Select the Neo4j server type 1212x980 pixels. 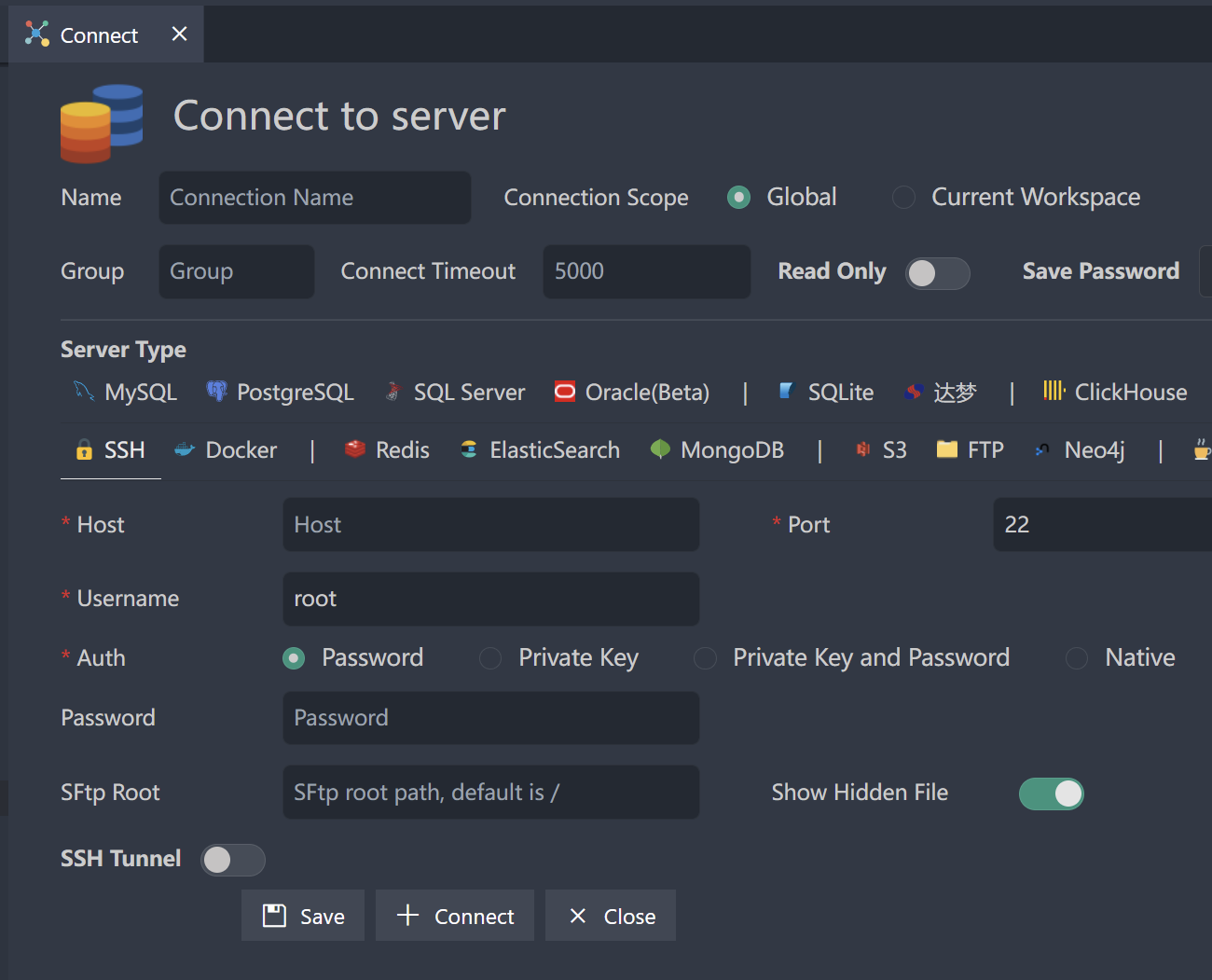(x=1079, y=449)
